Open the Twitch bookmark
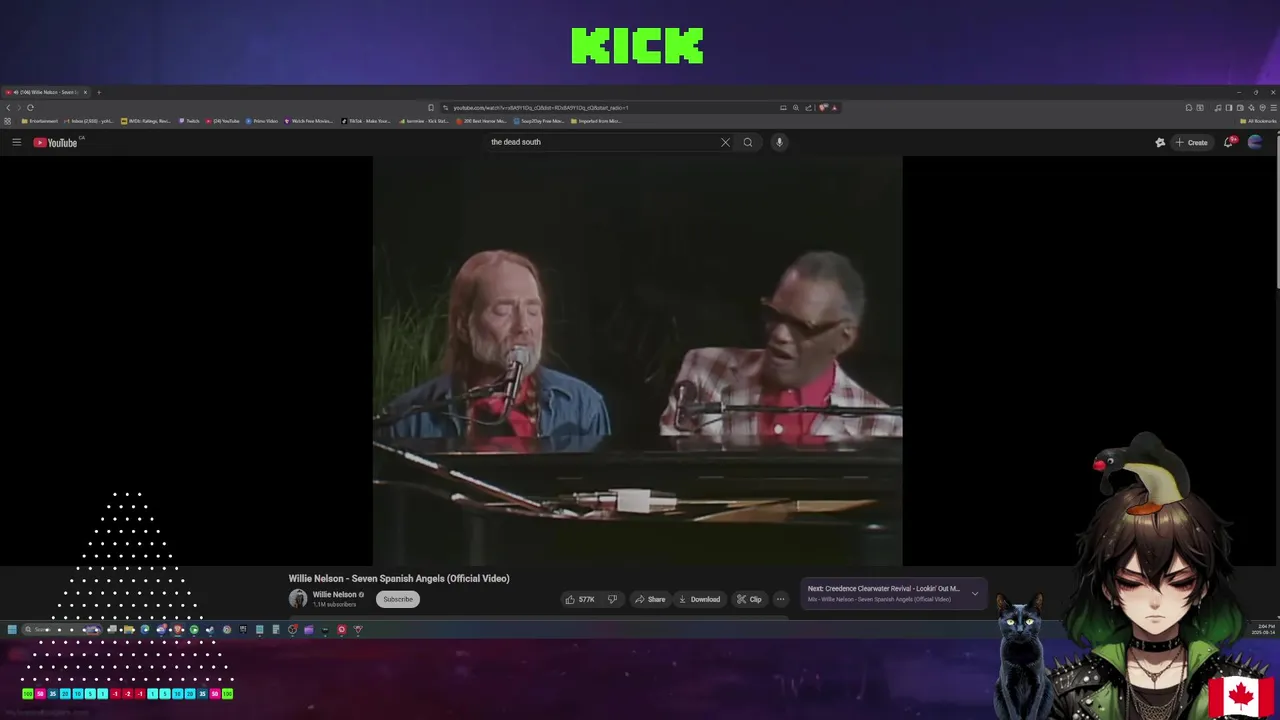The width and height of the screenshot is (1280, 720). coord(189,121)
